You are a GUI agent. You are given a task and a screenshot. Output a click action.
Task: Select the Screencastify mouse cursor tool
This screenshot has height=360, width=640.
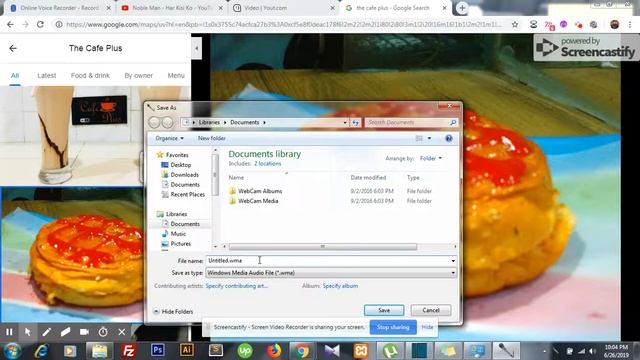pyautogui.click(x=28, y=332)
